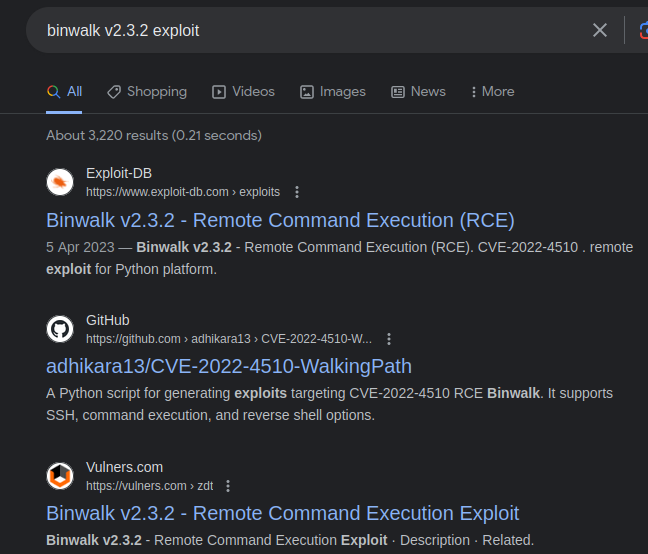Open the Images search tab

pyautogui.click(x=333, y=91)
